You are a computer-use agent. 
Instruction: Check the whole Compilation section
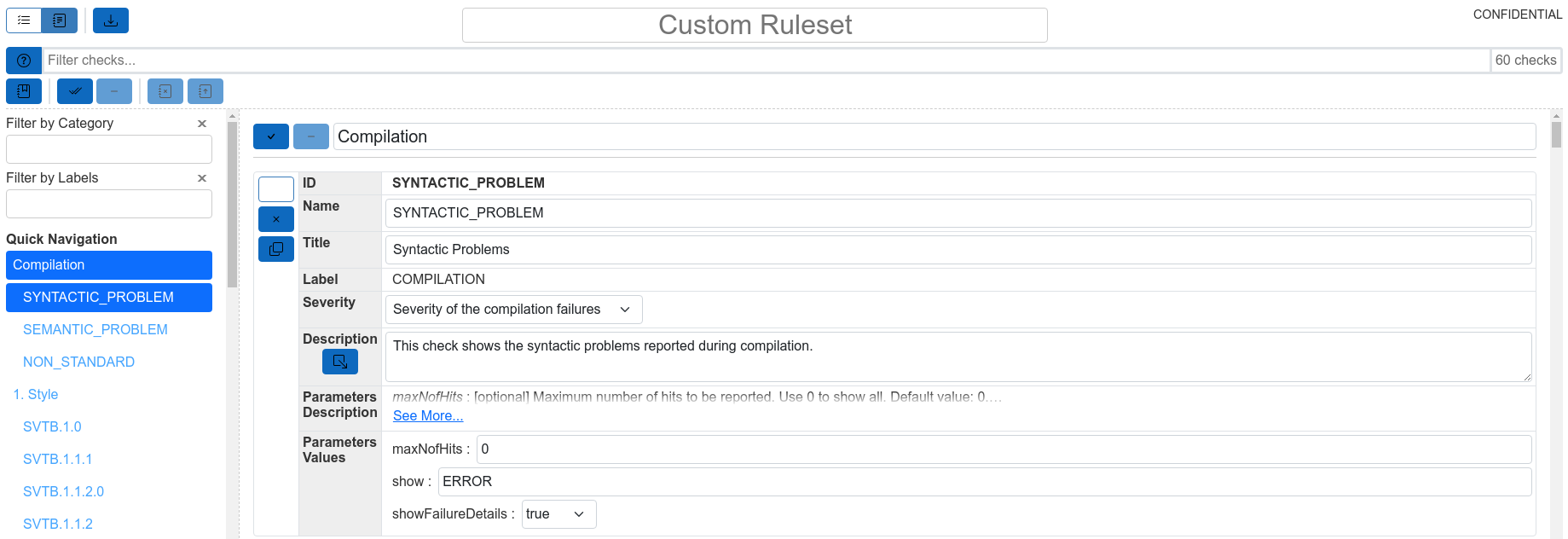[x=270, y=136]
